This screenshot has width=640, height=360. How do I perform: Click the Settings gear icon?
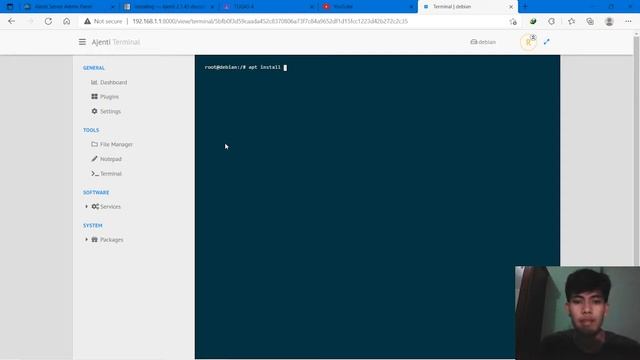[x=94, y=111]
